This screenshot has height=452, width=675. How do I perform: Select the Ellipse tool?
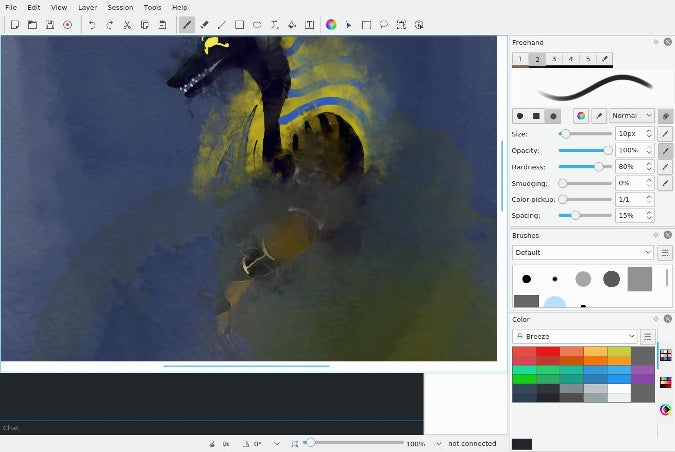click(257, 25)
